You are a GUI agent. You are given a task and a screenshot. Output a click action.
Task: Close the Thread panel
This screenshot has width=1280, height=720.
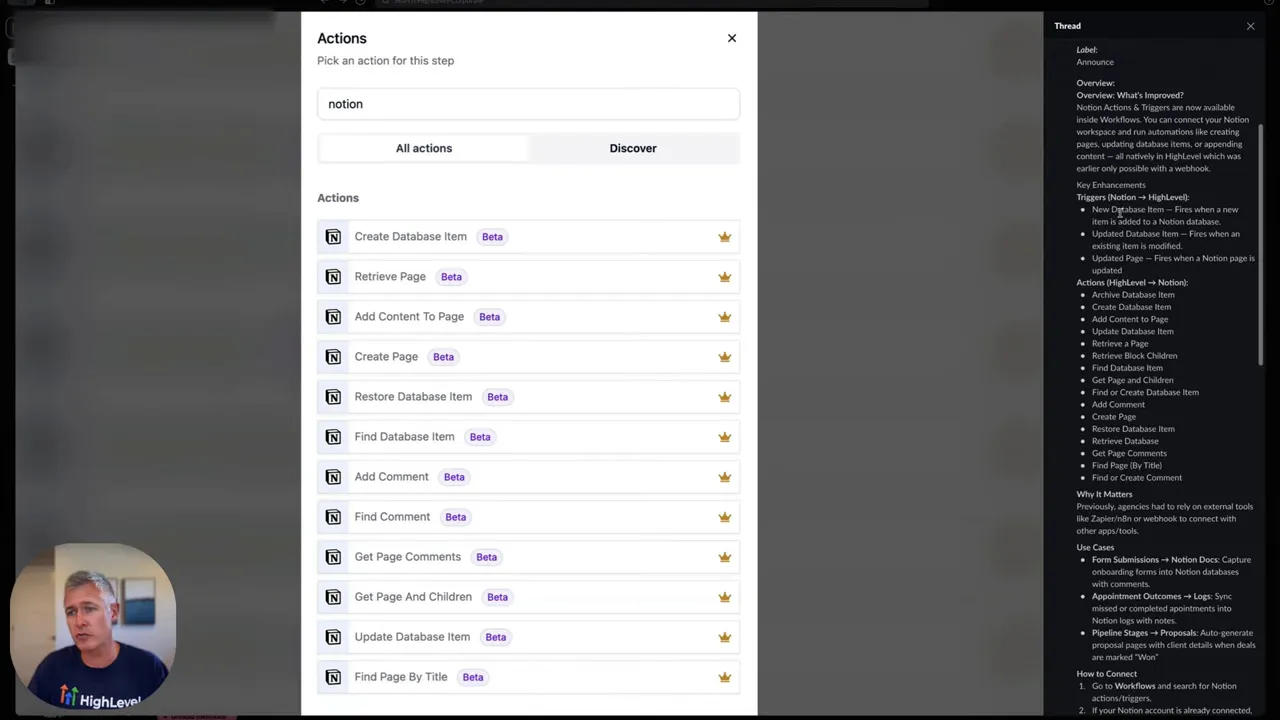point(1250,25)
